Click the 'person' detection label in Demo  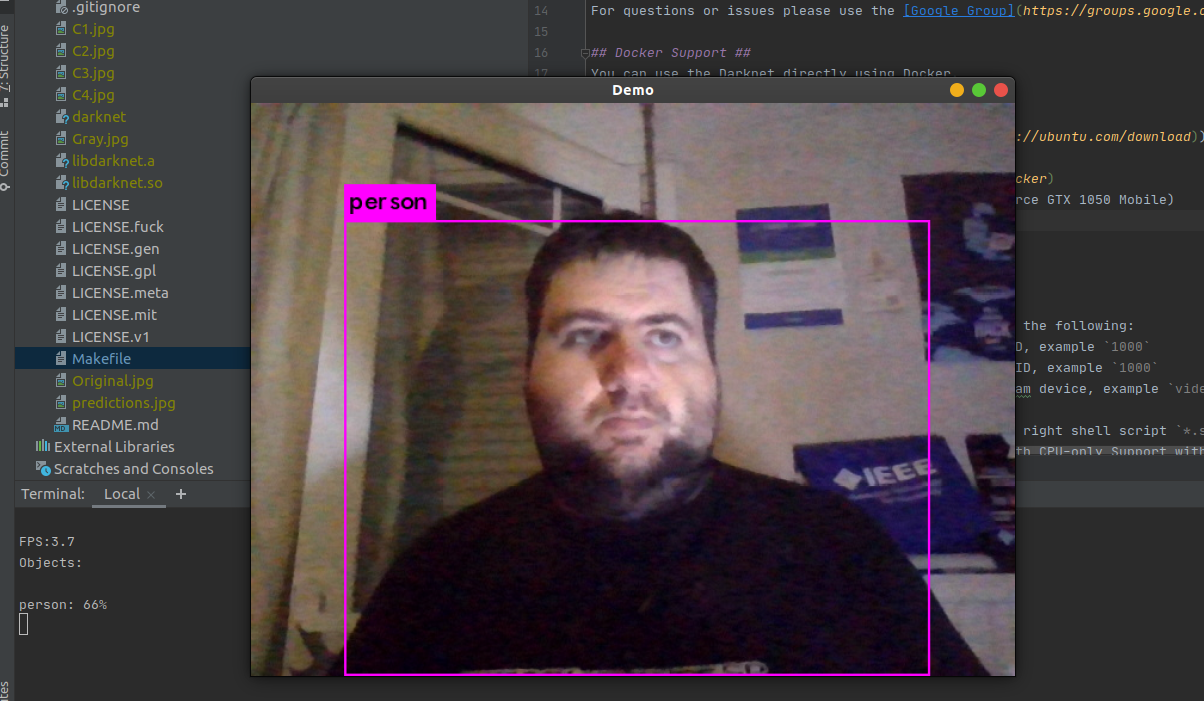[x=390, y=203]
